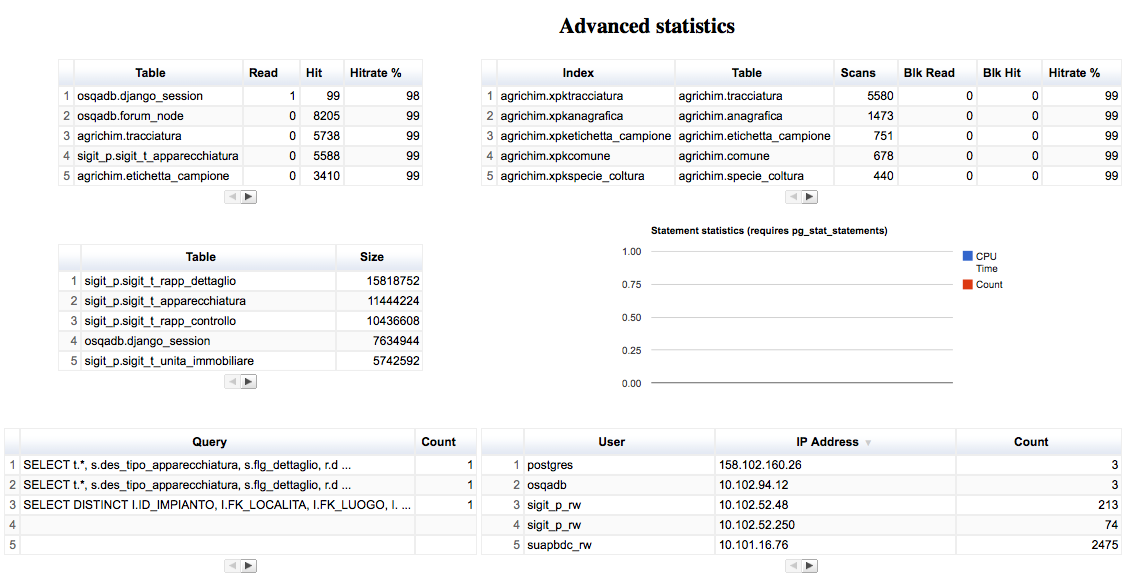Advance to next page of index statistics
1131x582 pixels.
pyautogui.click(x=809, y=197)
